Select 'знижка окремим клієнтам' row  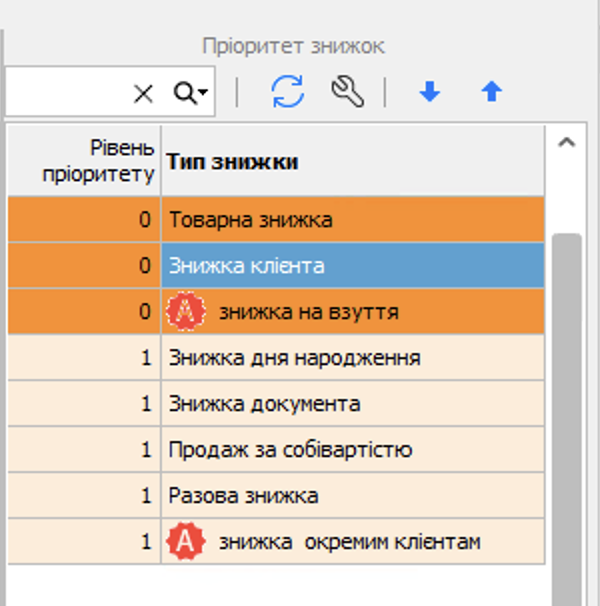point(276,541)
